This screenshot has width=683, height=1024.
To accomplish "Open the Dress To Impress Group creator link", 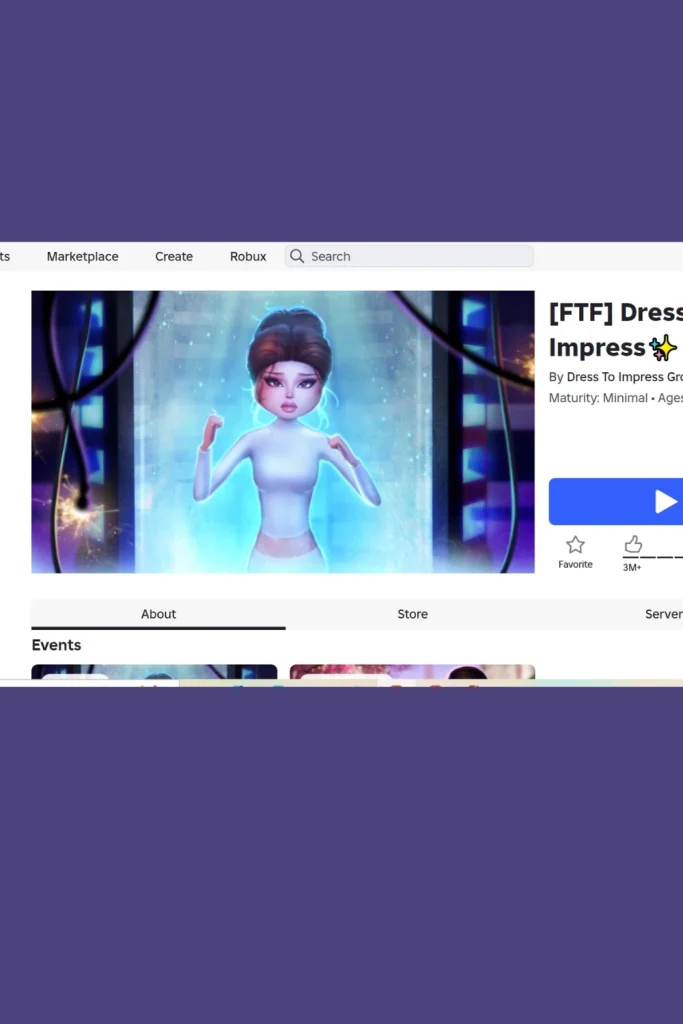I will point(624,377).
